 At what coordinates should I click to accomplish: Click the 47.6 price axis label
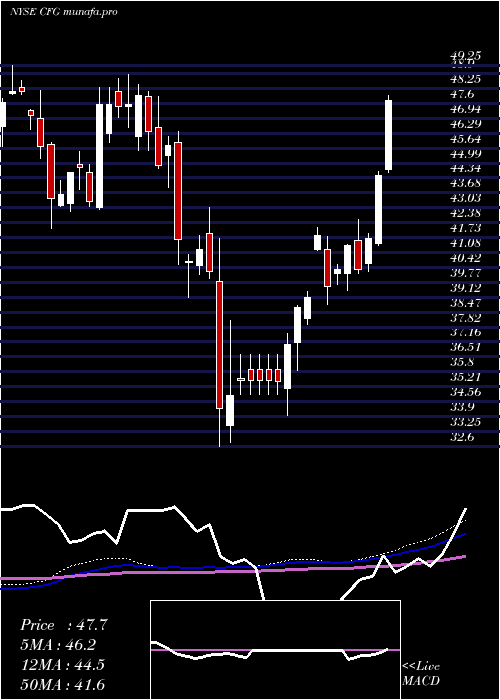click(463, 94)
